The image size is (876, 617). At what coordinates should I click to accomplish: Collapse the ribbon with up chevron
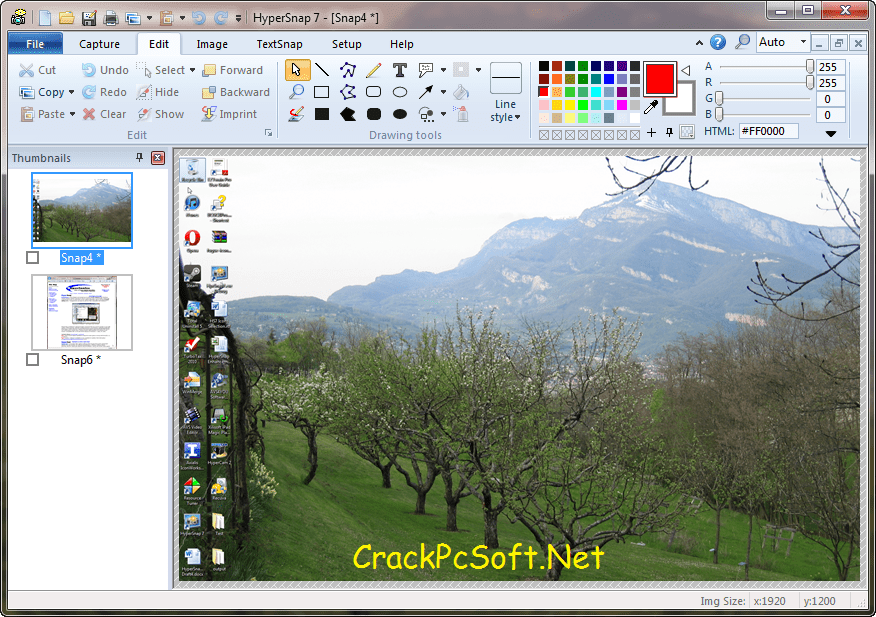[x=699, y=42]
